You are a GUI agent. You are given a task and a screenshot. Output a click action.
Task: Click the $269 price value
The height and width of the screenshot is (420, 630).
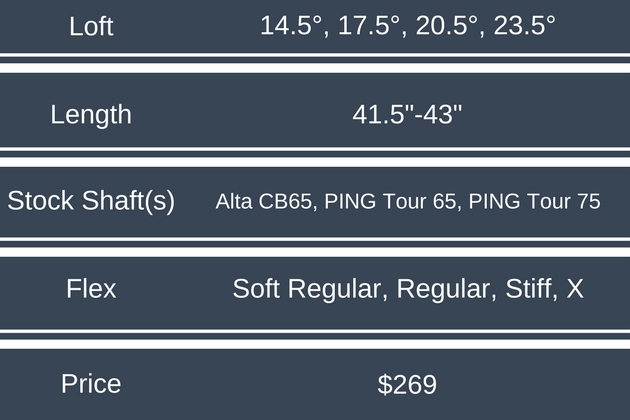[407, 383]
